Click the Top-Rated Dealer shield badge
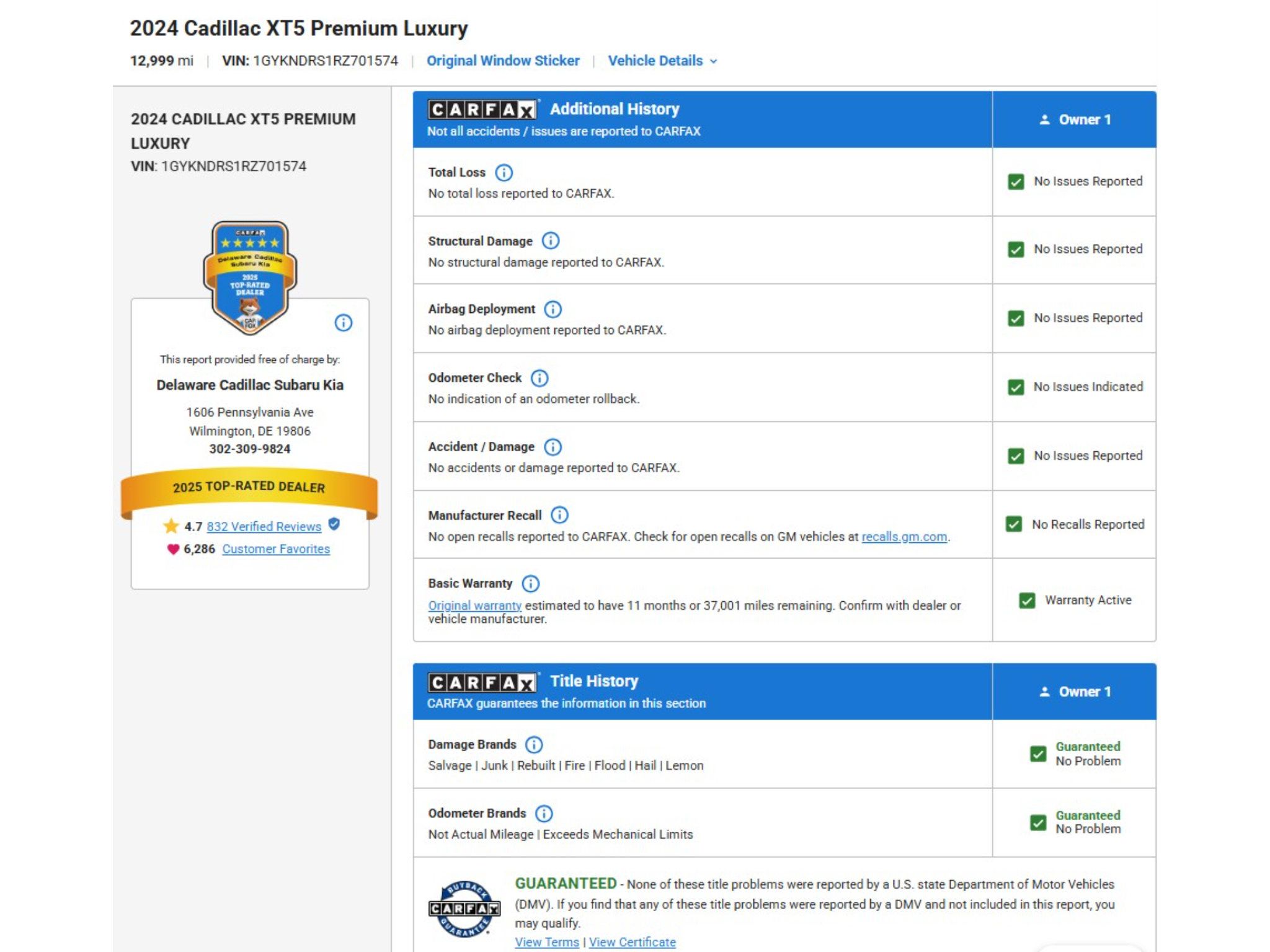 250,278
